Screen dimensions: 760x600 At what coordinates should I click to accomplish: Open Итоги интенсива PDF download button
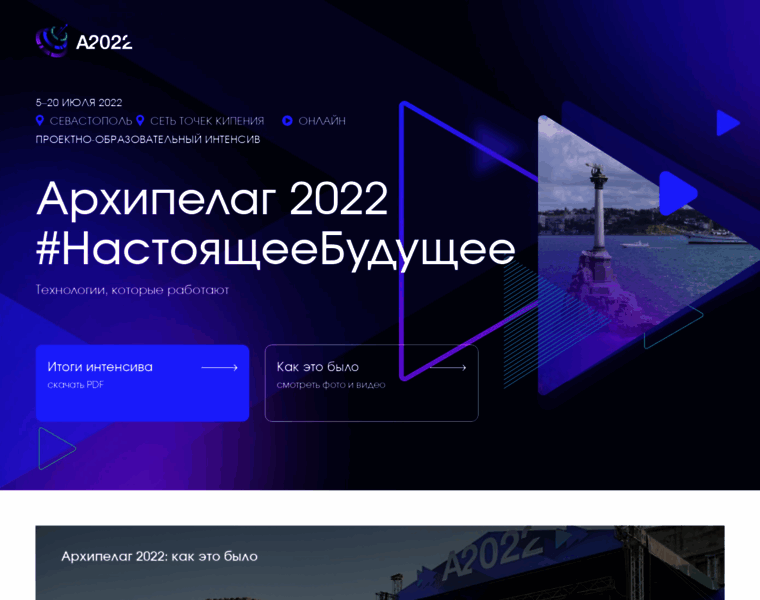pyautogui.click(x=142, y=383)
